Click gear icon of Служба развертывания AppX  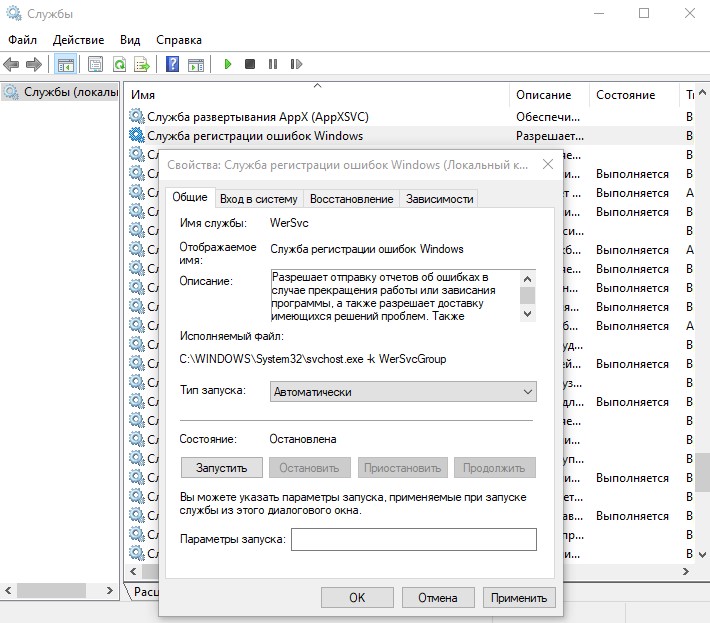[136, 116]
